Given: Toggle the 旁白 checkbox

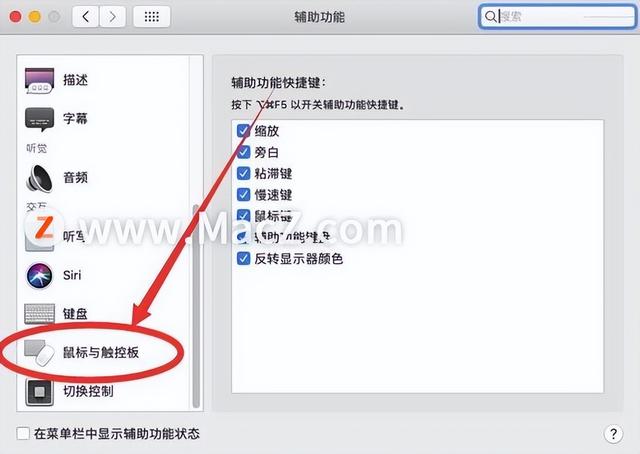Looking at the screenshot, I should tap(243, 152).
